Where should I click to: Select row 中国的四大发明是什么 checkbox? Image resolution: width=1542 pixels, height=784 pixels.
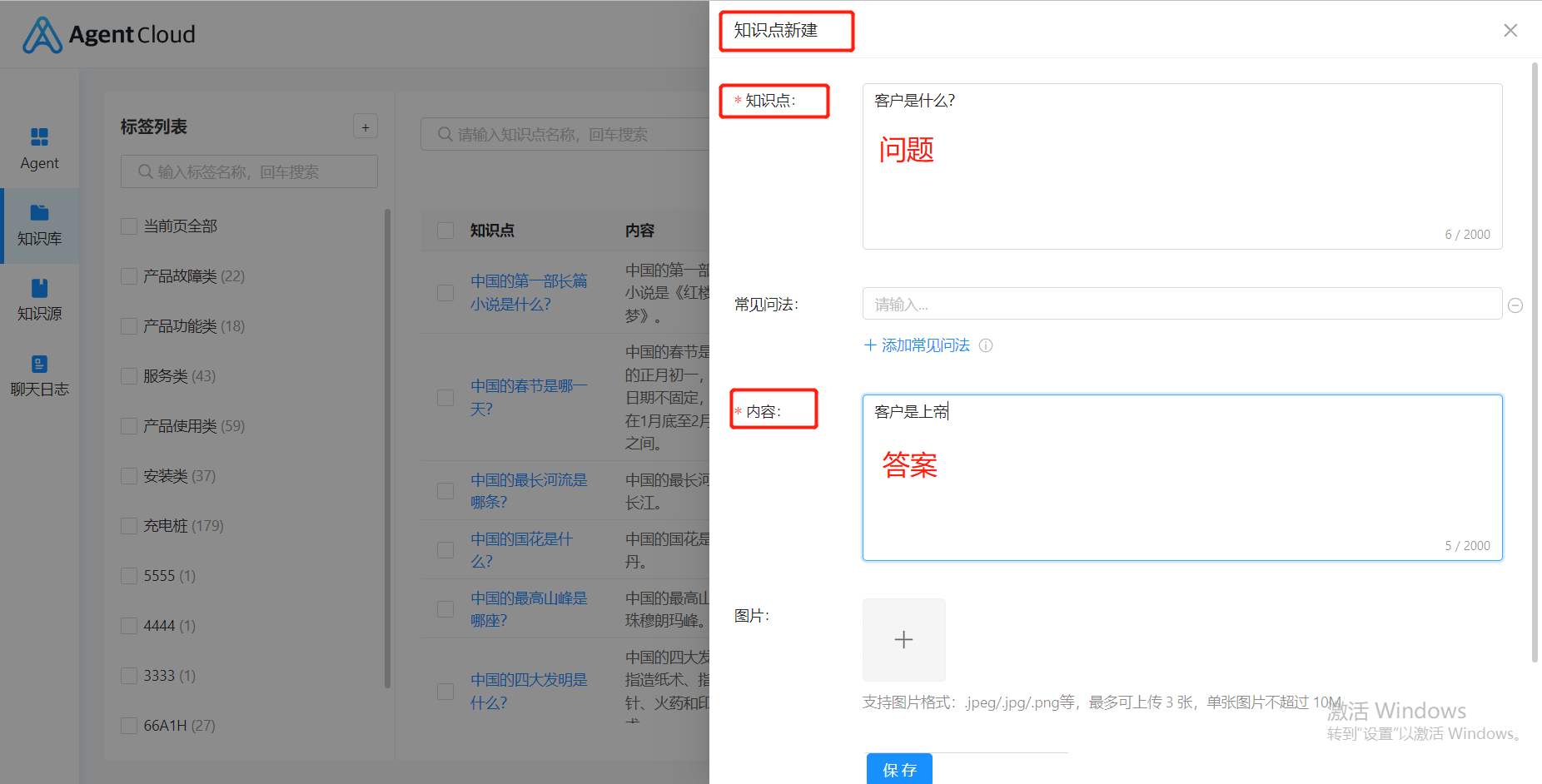pos(445,692)
